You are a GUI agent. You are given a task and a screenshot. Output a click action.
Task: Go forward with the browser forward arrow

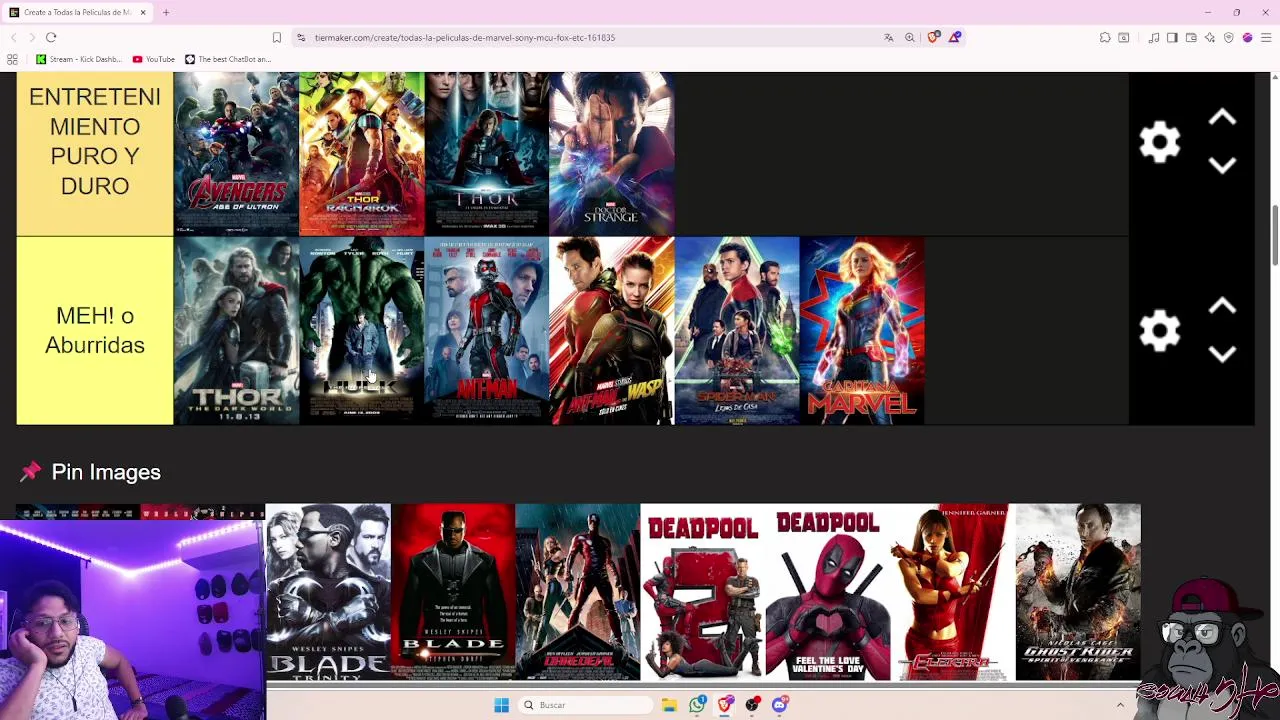click(x=32, y=37)
